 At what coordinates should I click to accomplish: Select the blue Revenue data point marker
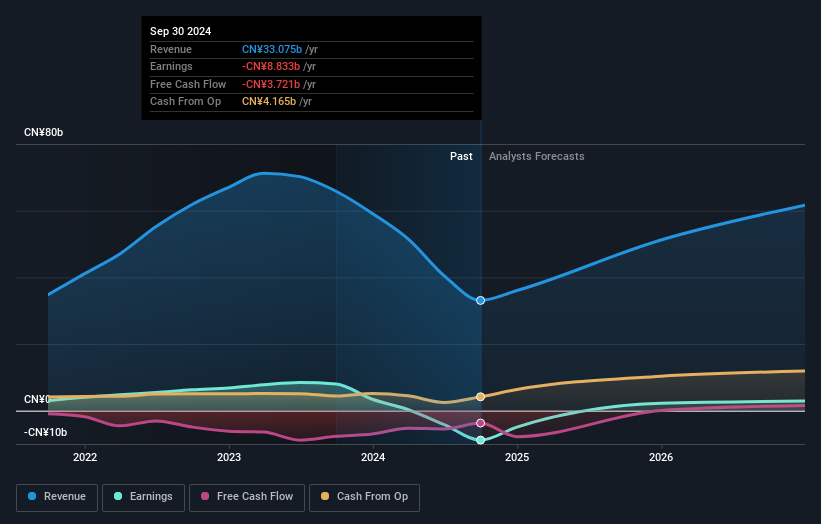point(481,300)
